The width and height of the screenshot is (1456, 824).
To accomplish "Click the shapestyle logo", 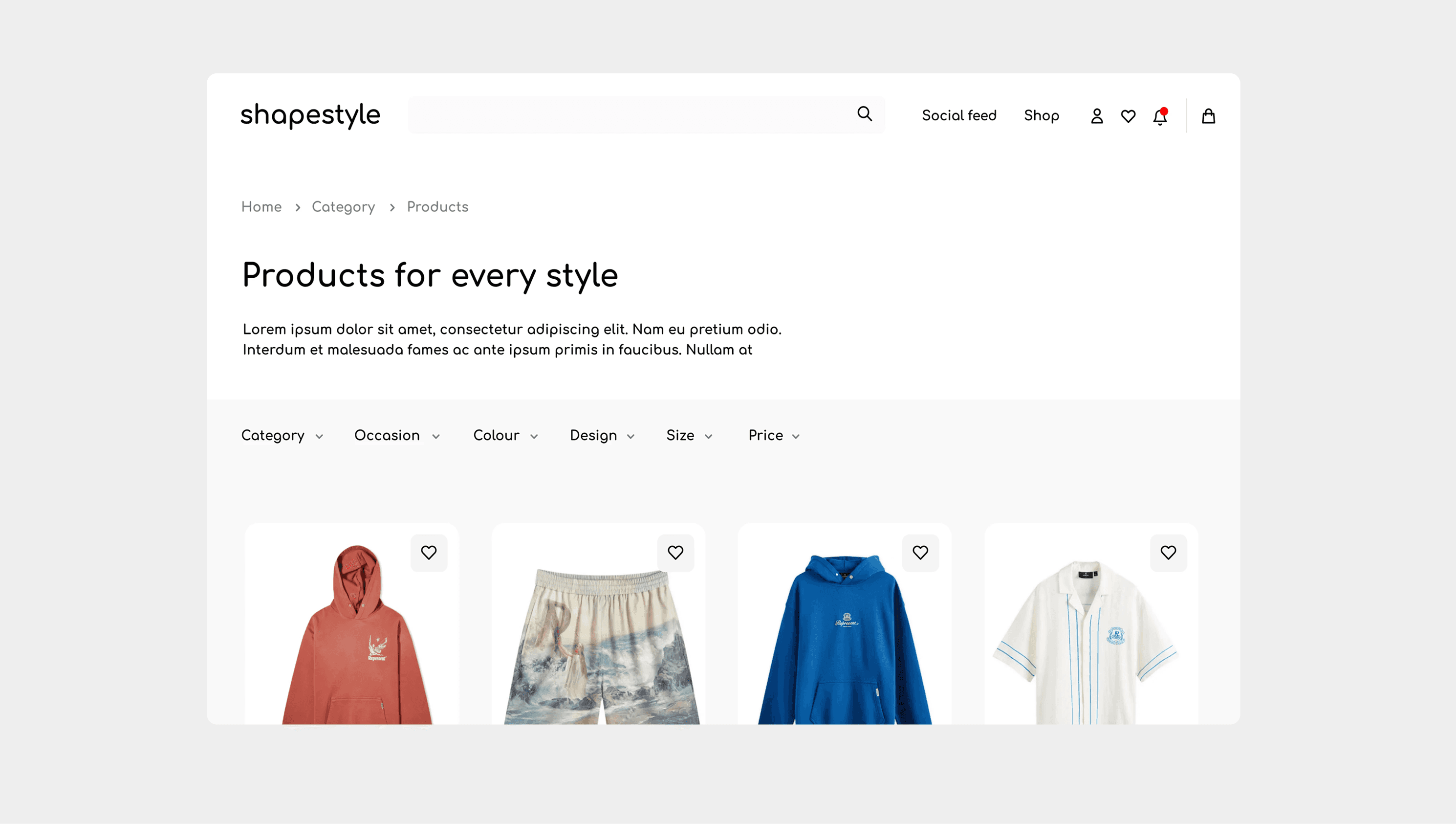I will [310, 115].
